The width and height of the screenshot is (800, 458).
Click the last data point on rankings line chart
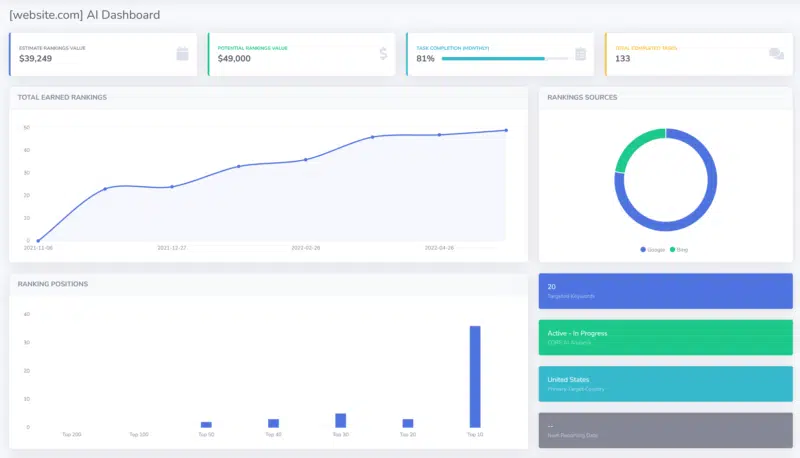point(506,130)
